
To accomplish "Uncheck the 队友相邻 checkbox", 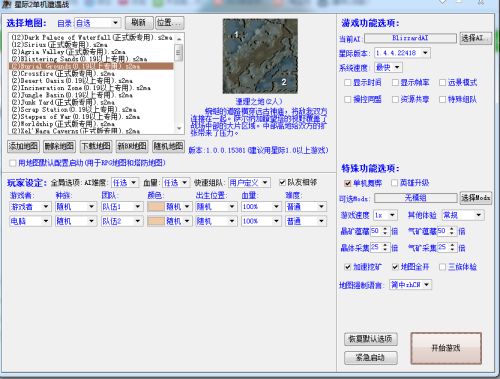I will point(282,182).
